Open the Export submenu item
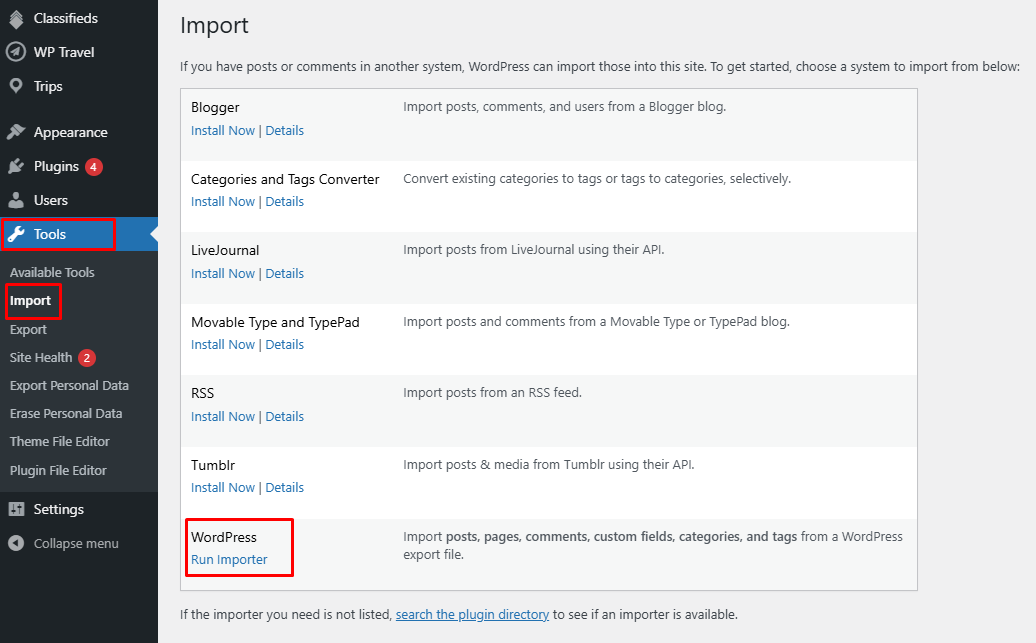Viewport: 1036px width, 643px height. 28,329
